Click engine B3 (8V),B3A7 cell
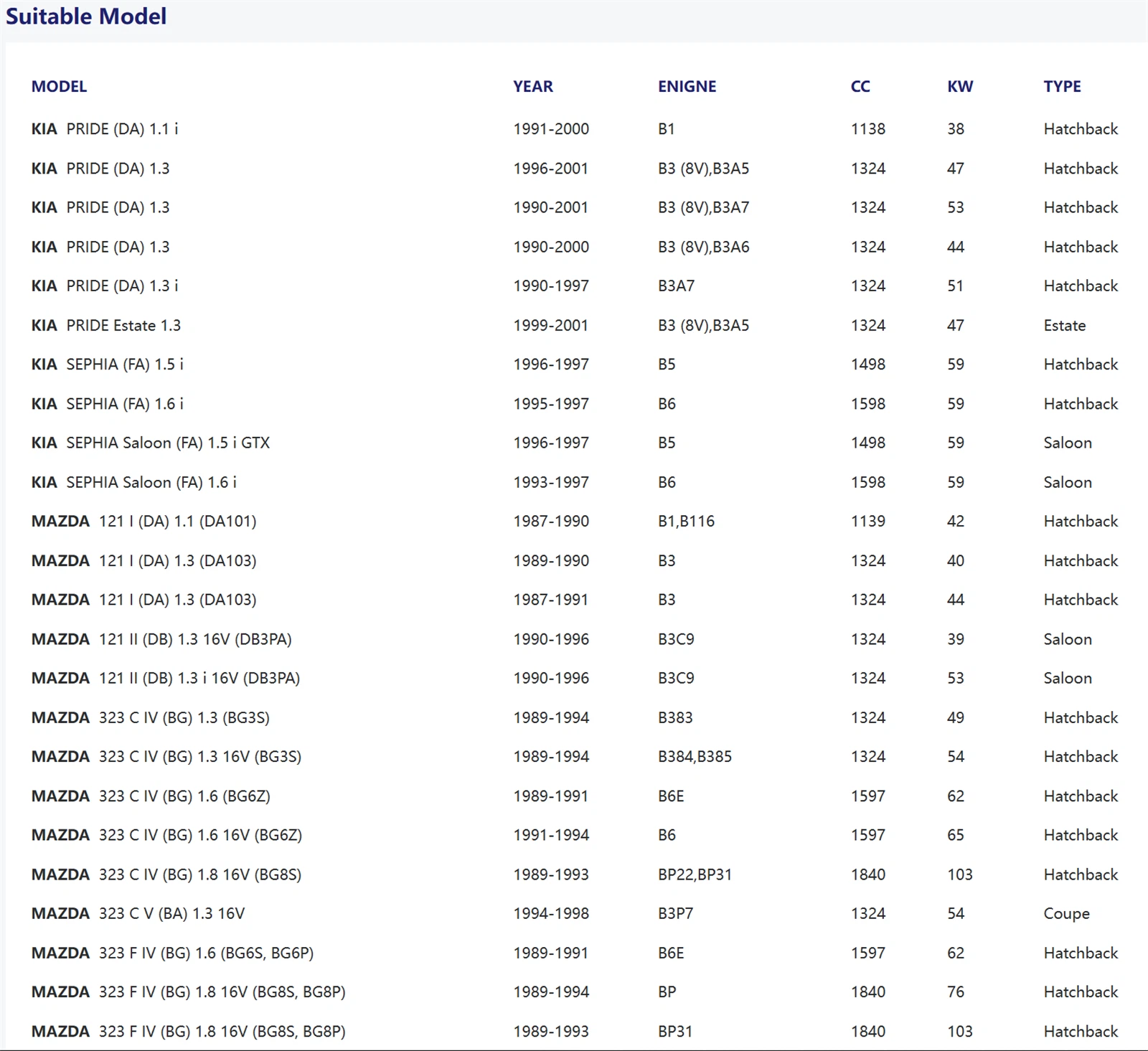The width and height of the screenshot is (1148, 1051). pyautogui.click(x=704, y=207)
